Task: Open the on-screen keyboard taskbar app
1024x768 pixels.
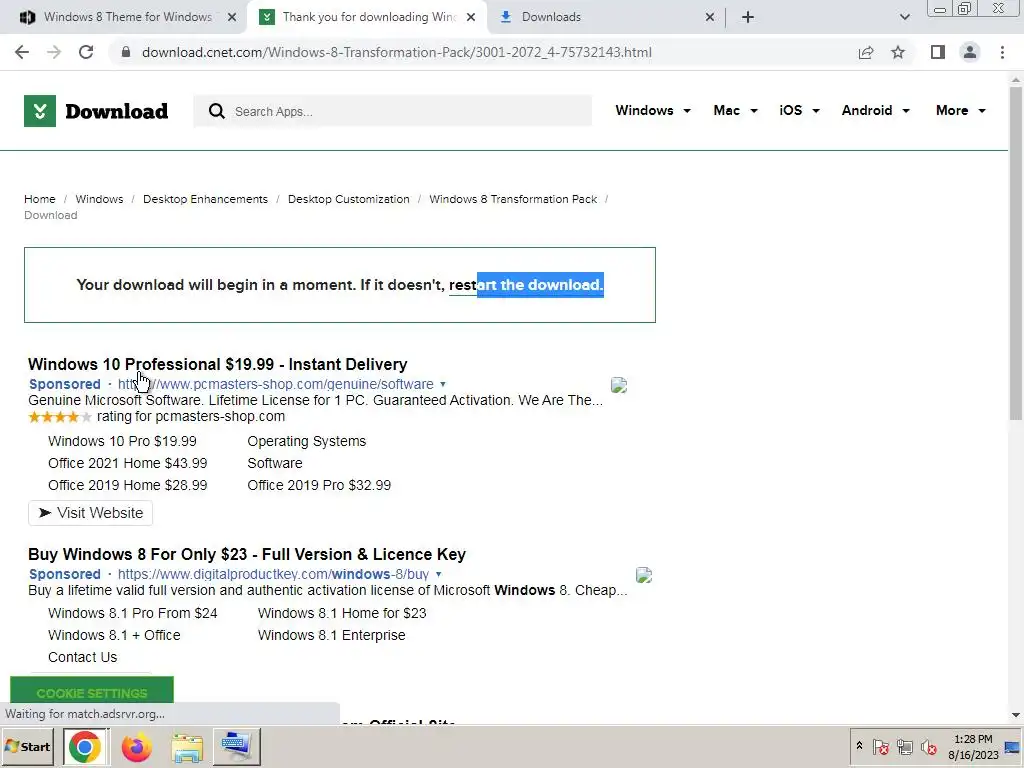Action: 236,746
